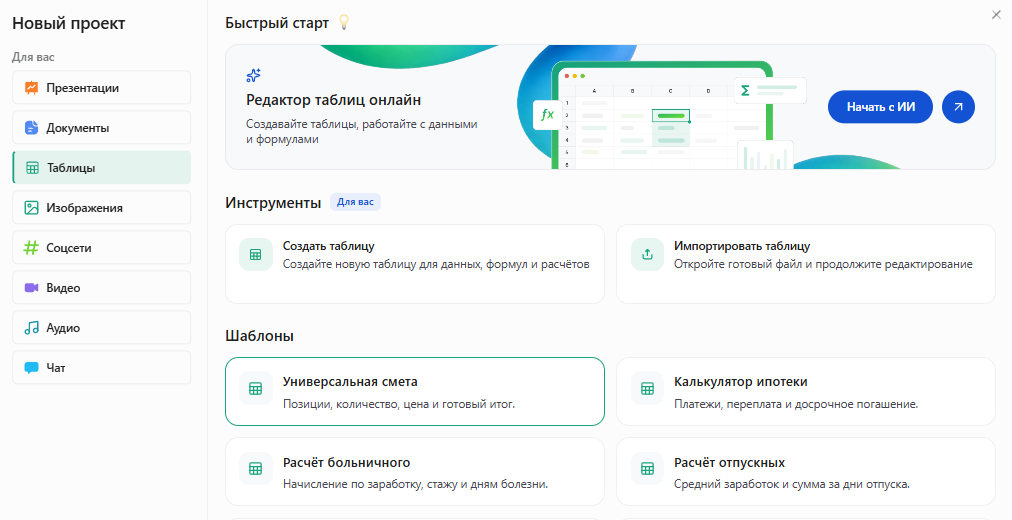
Task: Click the Для вас label in the sidebar
Action: [33, 57]
